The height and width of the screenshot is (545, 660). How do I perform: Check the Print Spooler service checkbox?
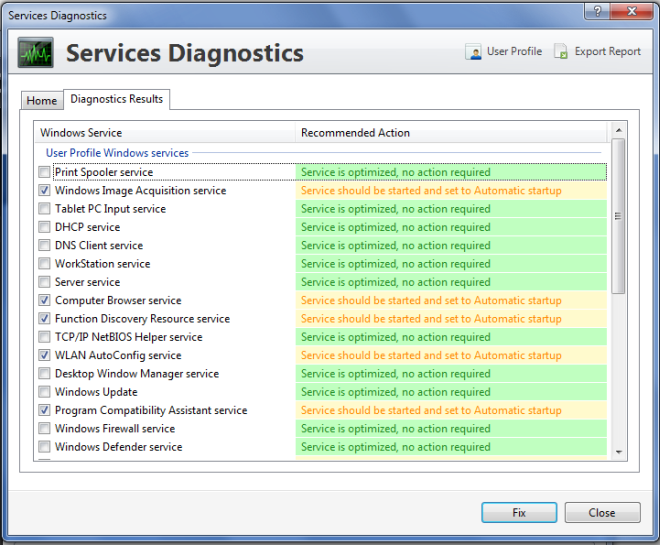[44, 172]
